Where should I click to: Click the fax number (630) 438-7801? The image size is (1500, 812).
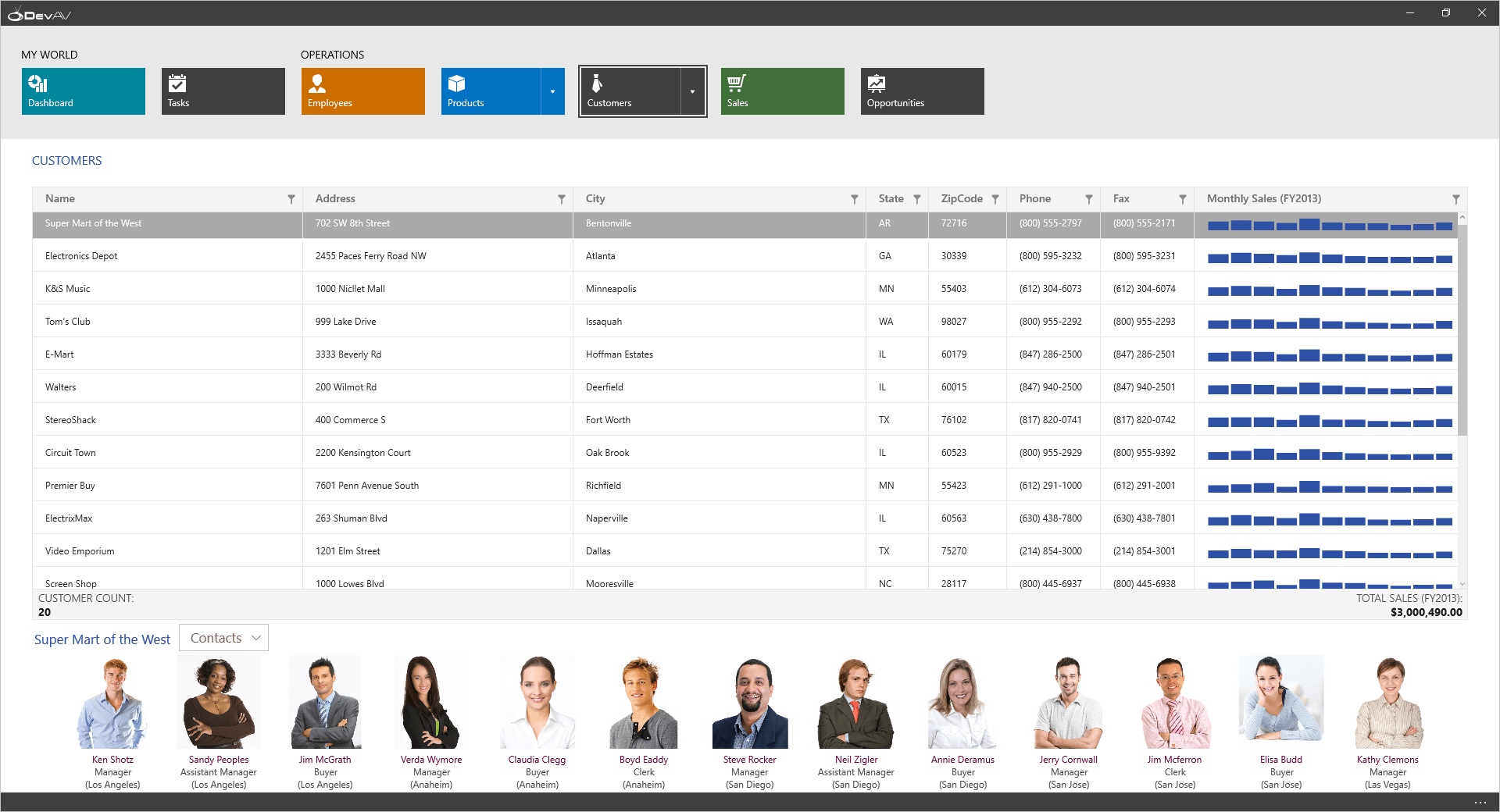coord(1145,518)
